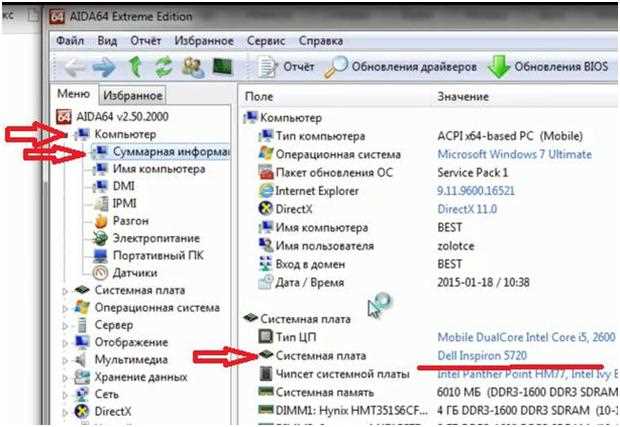The height and width of the screenshot is (427, 620).
Task: Open the Справка menu
Action: (321, 41)
